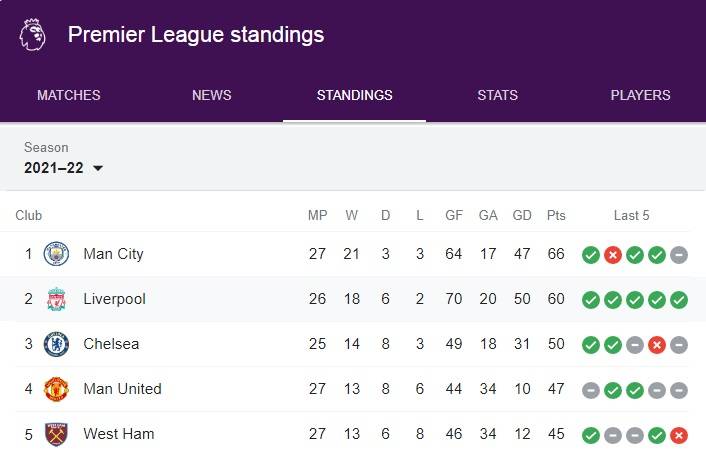706x475 pixels.
Task: Click the Liverpool club crest
Action: (x=56, y=299)
